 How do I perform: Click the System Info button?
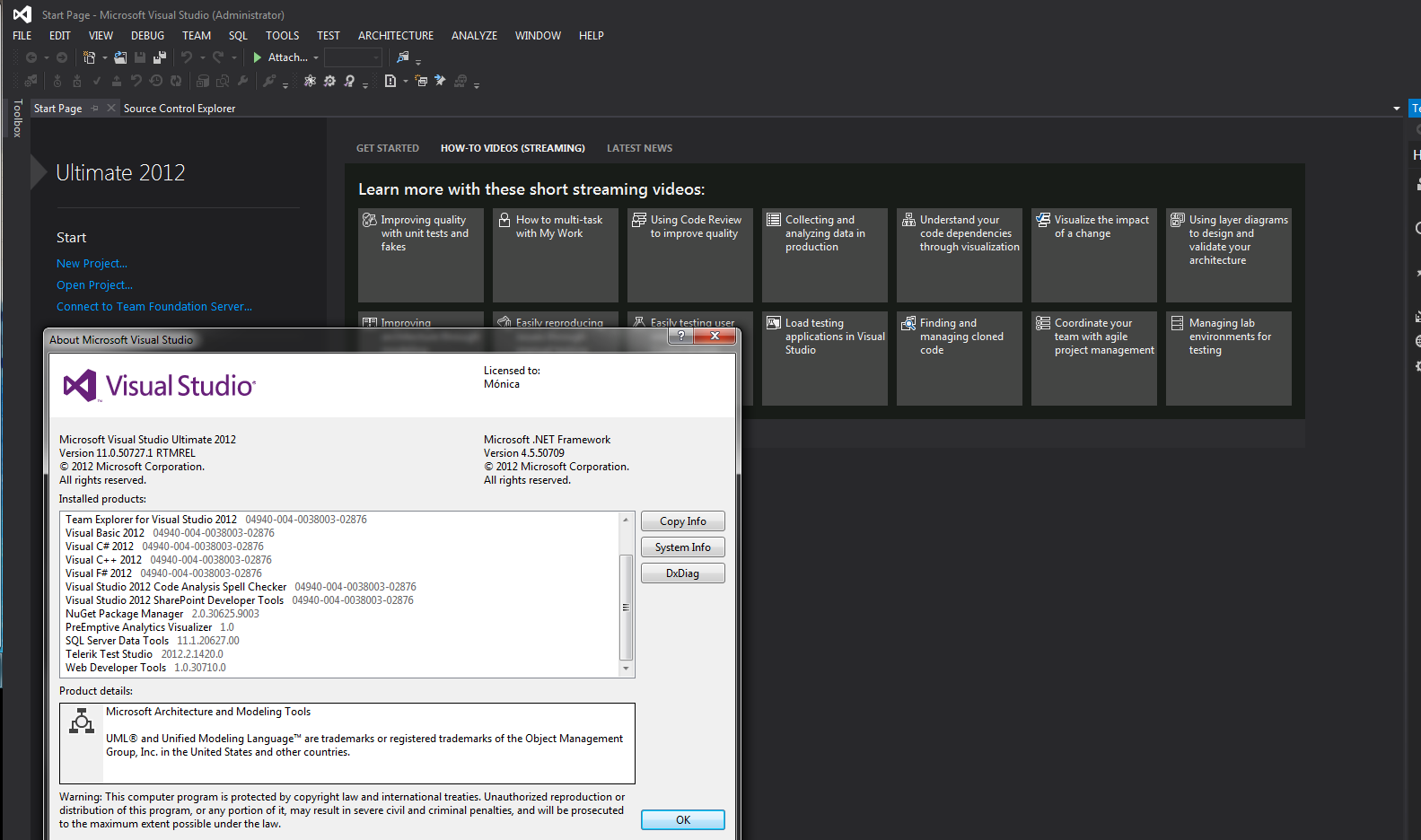tap(683, 547)
